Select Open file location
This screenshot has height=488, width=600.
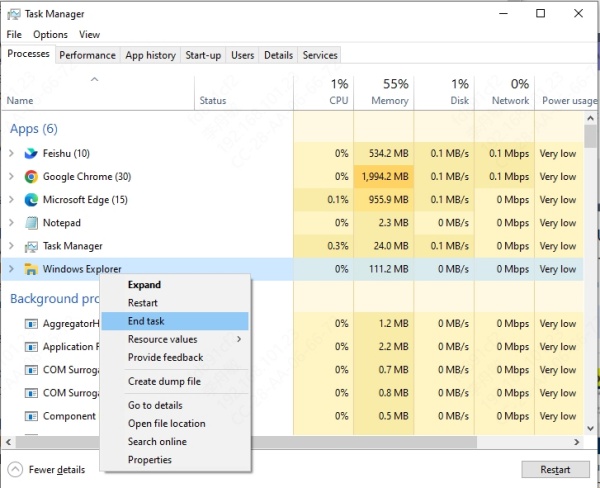click(x=175, y=423)
